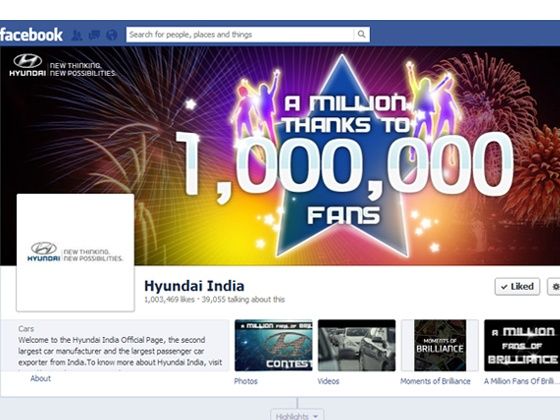
Task: Click the 1,003,469 likes count
Action: (169, 299)
